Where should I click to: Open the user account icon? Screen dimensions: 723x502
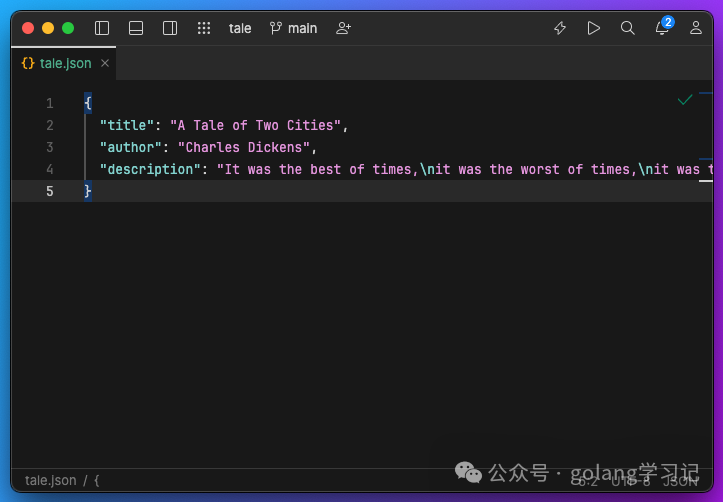696,28
